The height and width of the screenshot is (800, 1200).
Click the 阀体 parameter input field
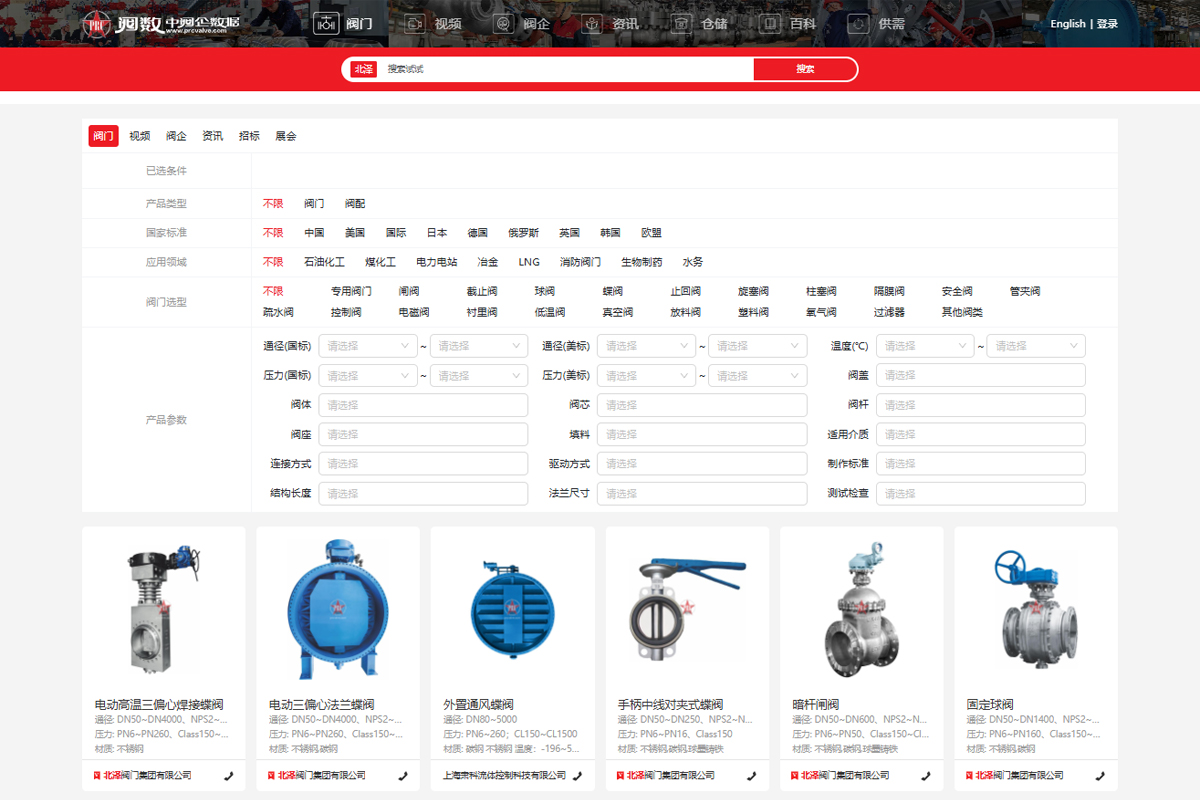point(423,405)
